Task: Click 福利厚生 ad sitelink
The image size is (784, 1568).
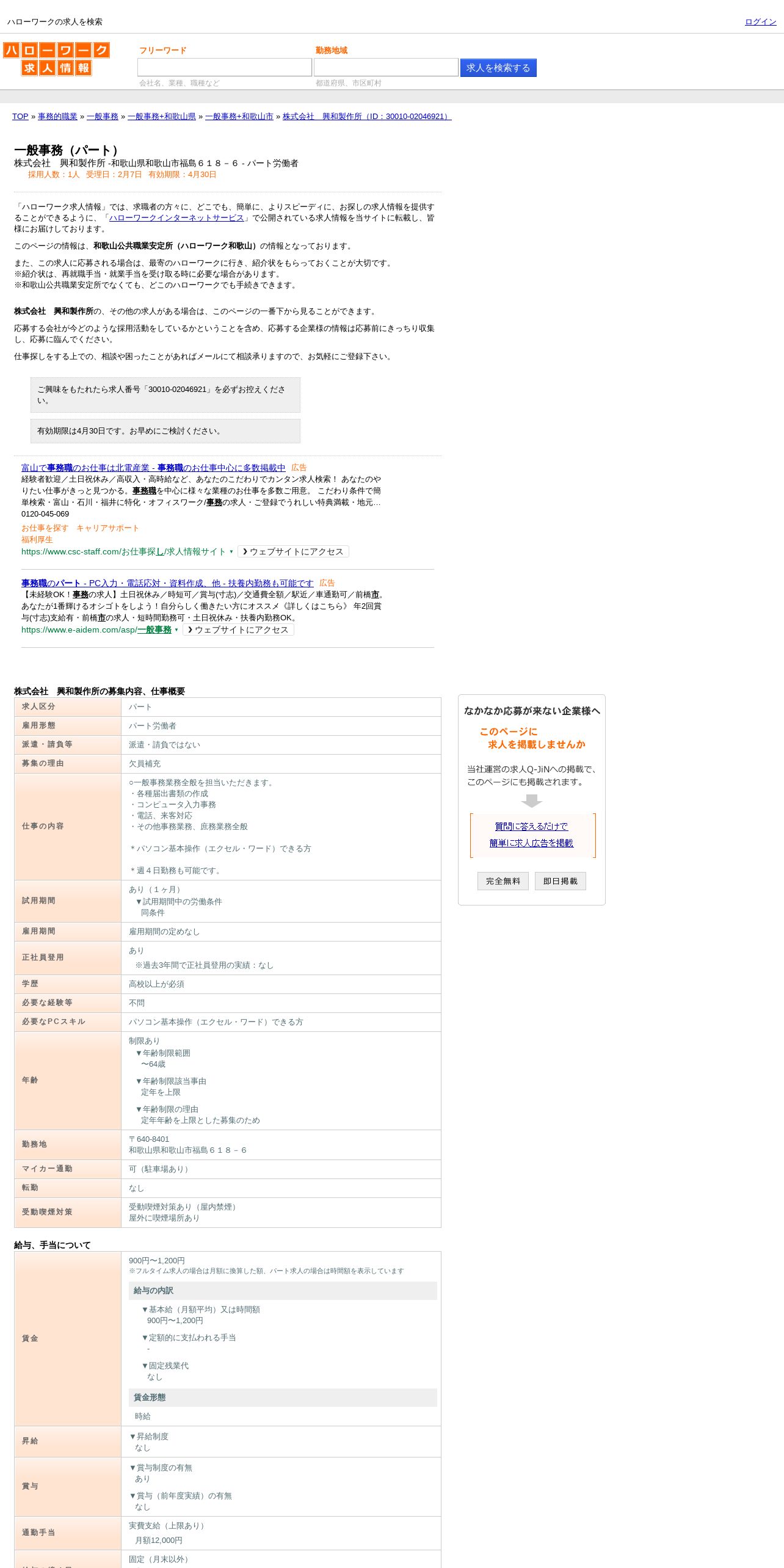Action: 37,540
